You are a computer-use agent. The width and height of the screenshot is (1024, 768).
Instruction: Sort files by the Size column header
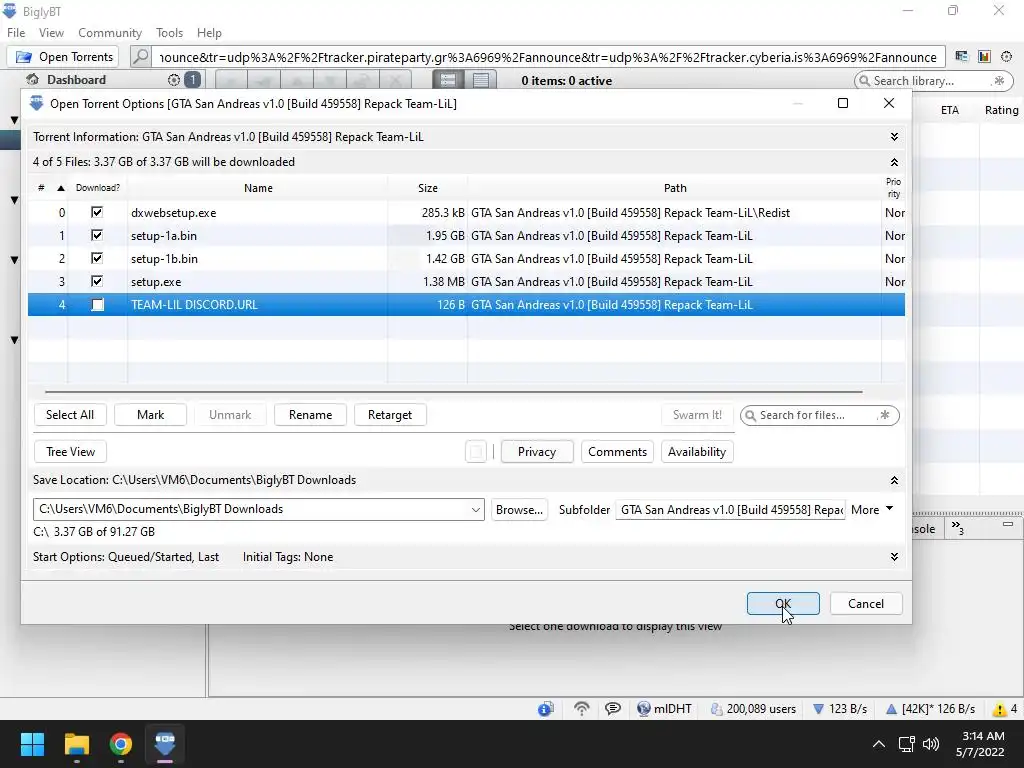pyautogui.click(x=428, y=188)
